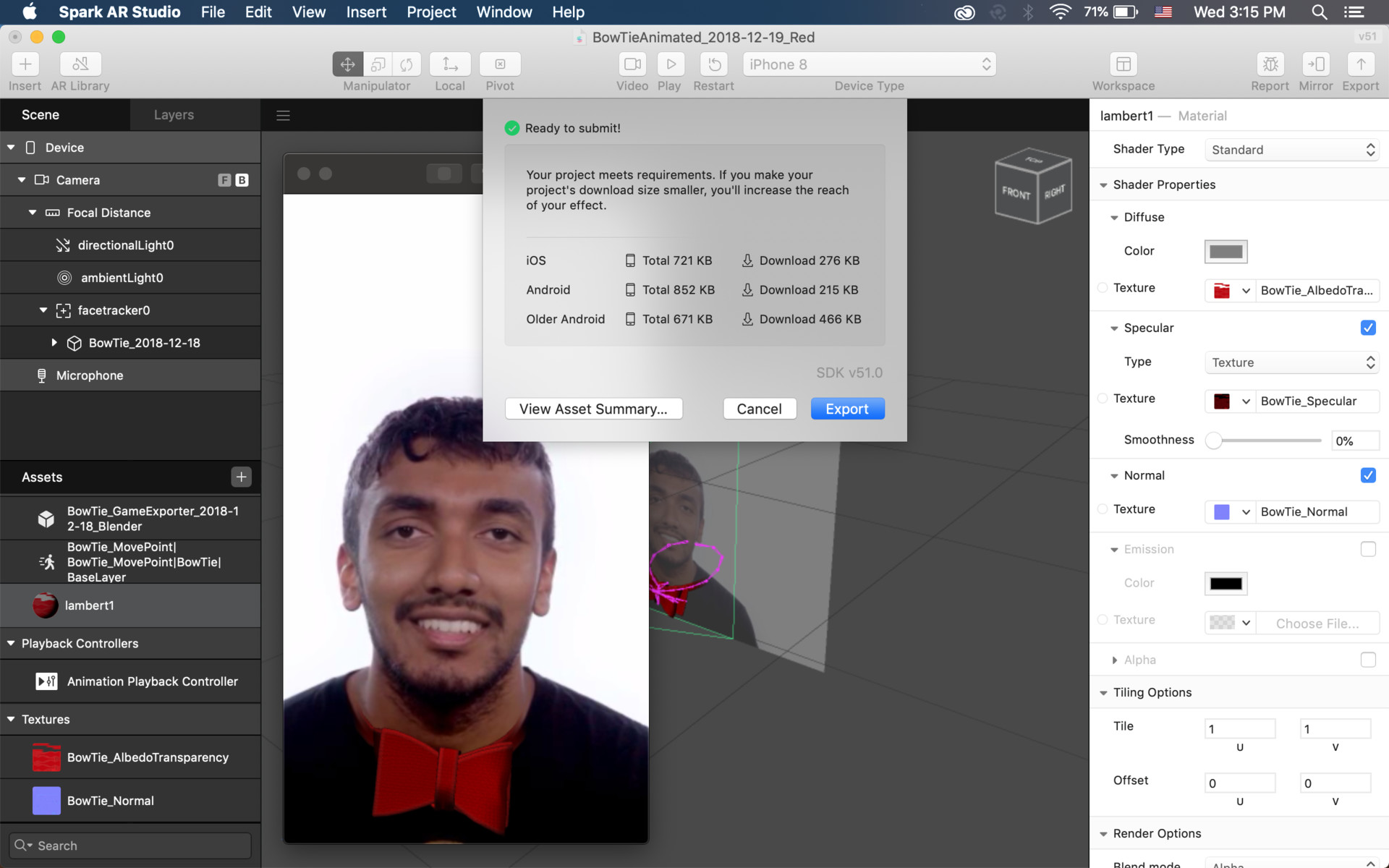This screenshot has height=868, width=1389.
Task: Open the Insert menu
Action: (366, 12)
